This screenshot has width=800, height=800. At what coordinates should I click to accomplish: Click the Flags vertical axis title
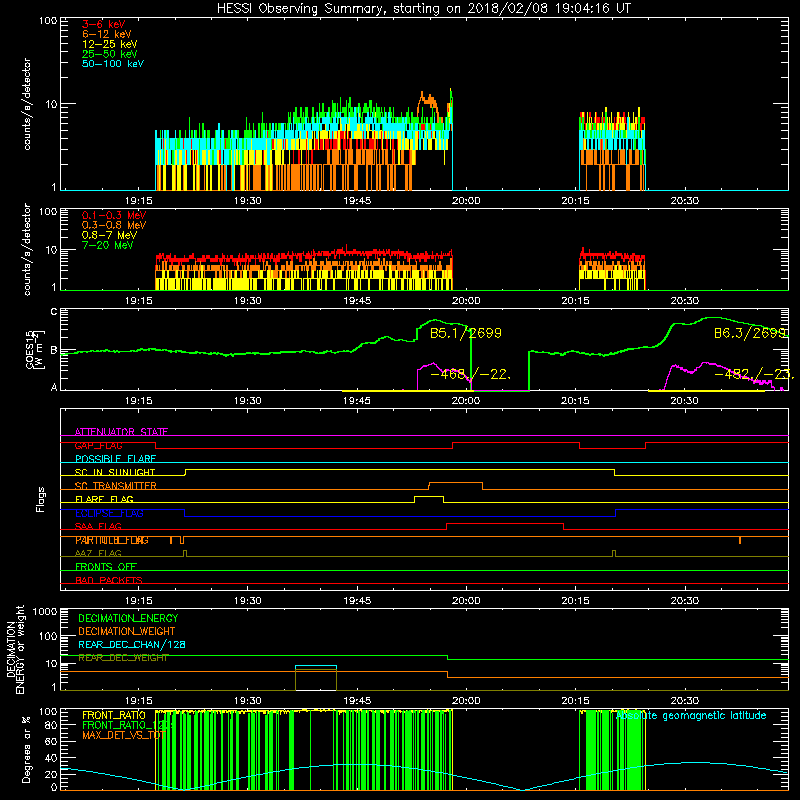(41, 499)
